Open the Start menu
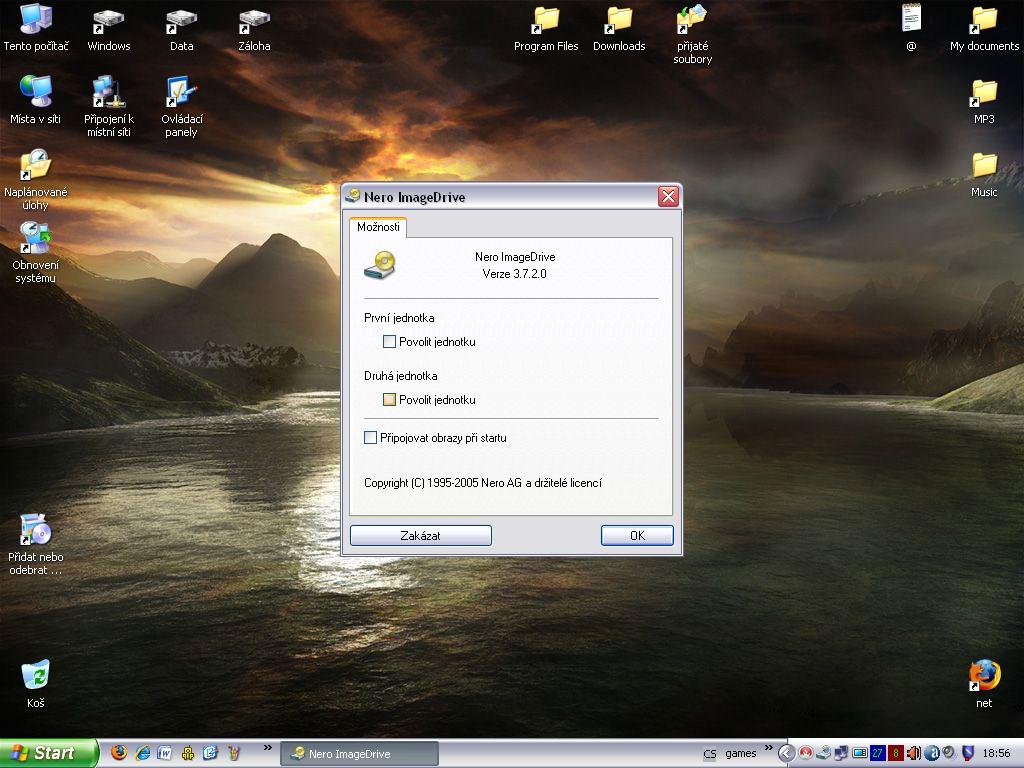 pos(48,753)
